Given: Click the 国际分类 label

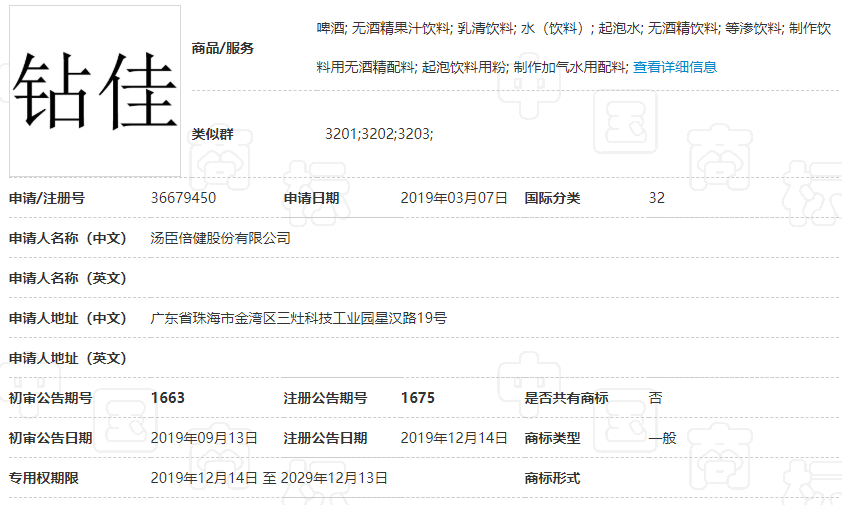Looking at the screenshot, I should tap(553, 198).
